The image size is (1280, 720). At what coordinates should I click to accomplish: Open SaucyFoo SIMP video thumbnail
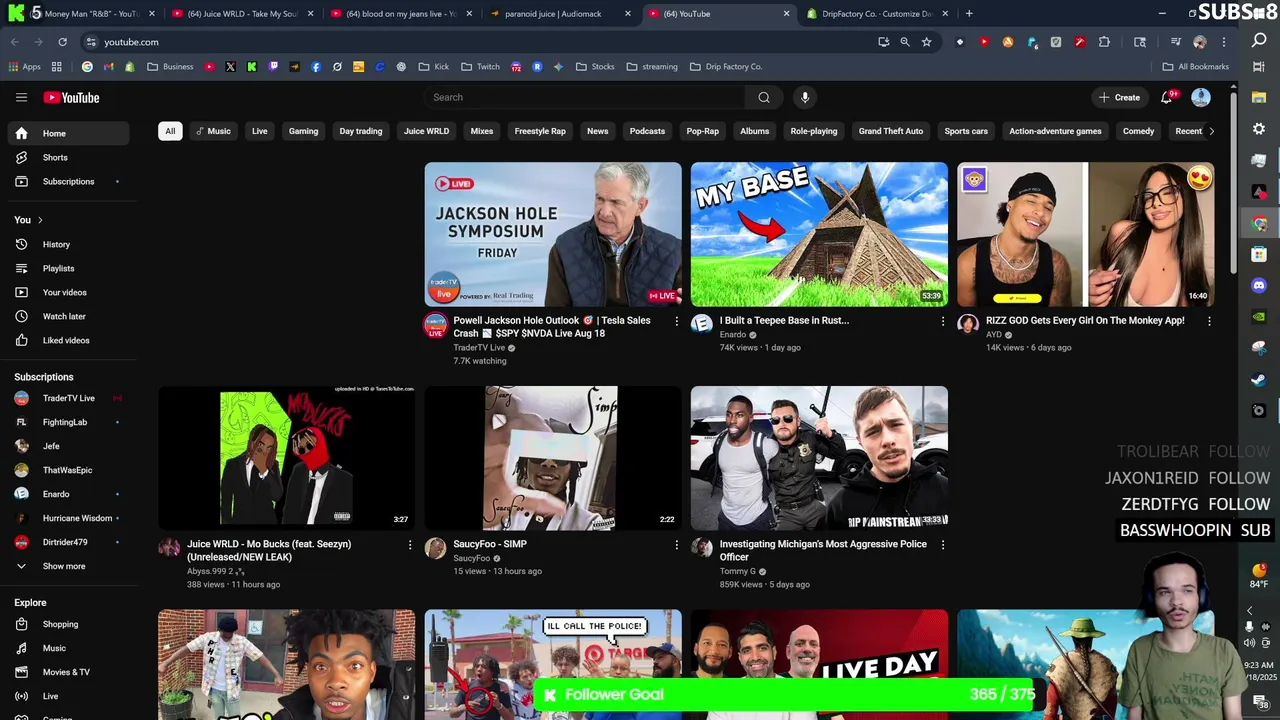click(x=553, y=458)
